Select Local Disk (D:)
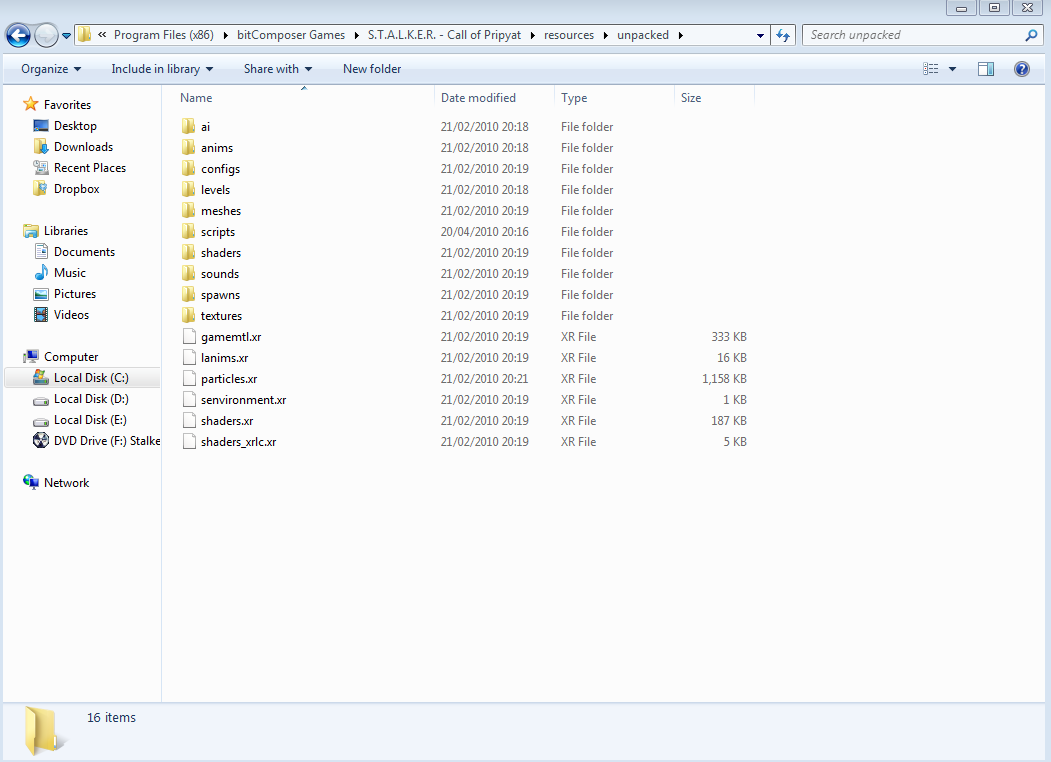Screen dimensions: 1051x762 point(91,399)
